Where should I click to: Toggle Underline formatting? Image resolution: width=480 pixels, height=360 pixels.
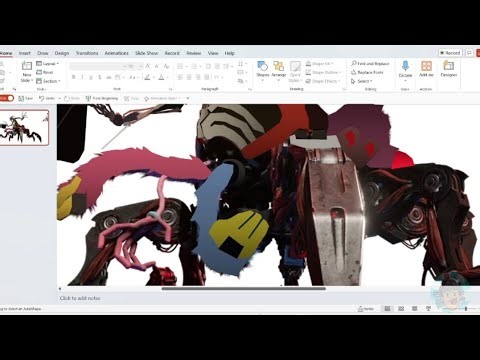pos(91,77)
